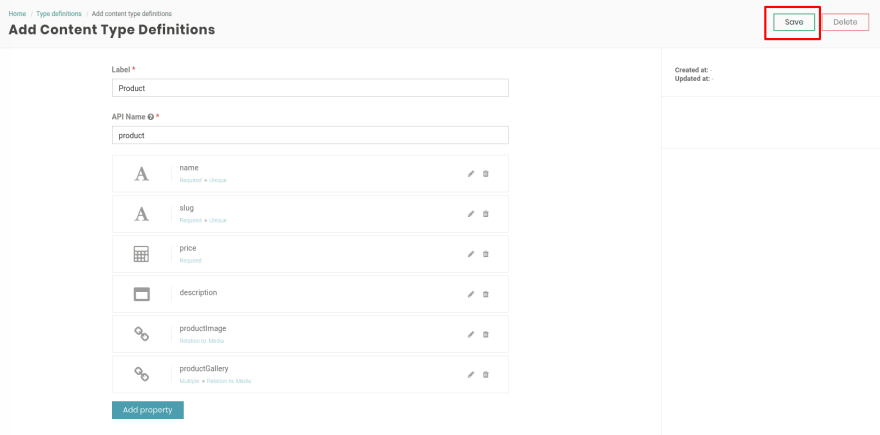Select the productImage property label

(x=203, y=328)
